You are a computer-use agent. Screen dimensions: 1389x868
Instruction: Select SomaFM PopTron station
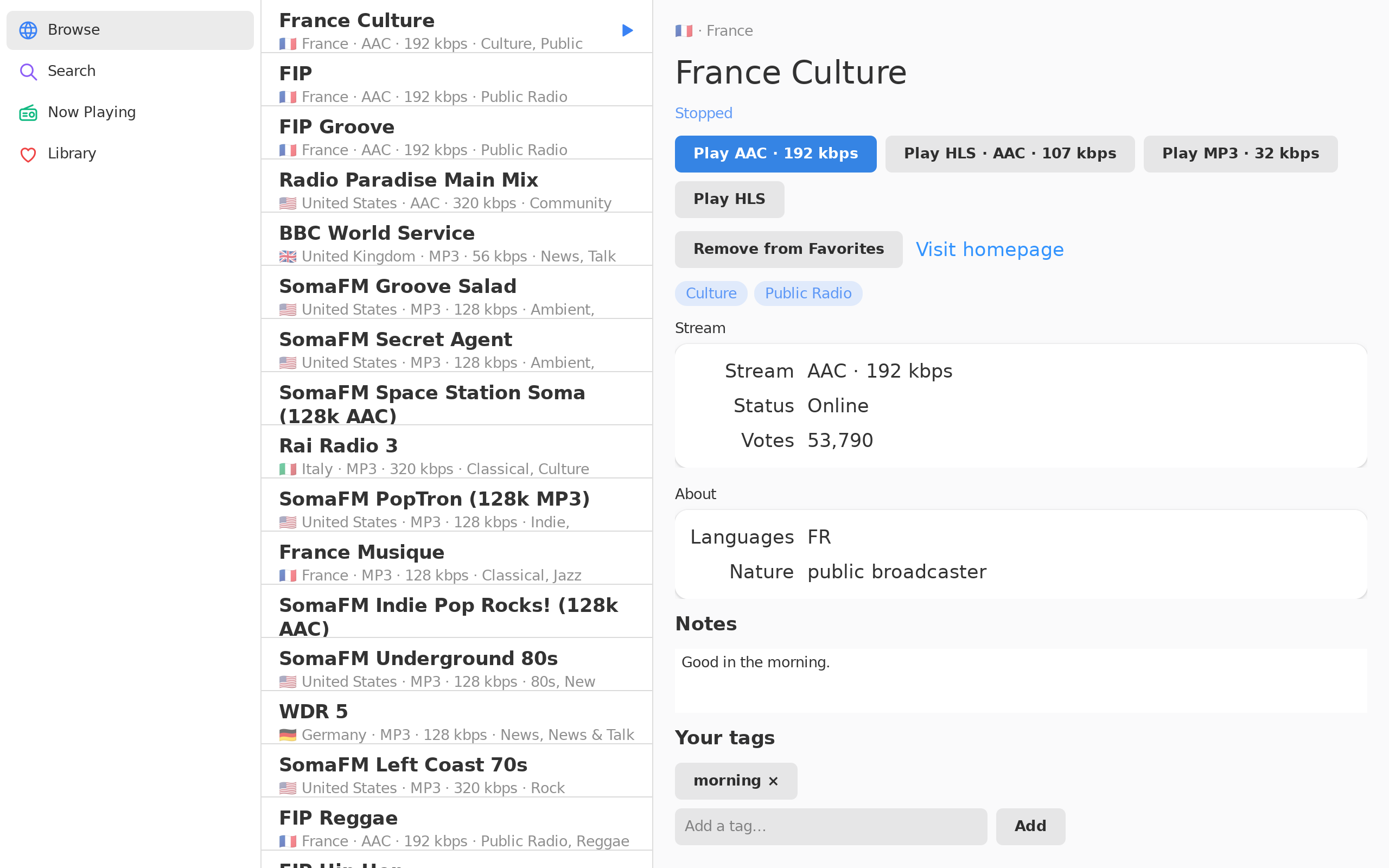click(x=457, y=505)
